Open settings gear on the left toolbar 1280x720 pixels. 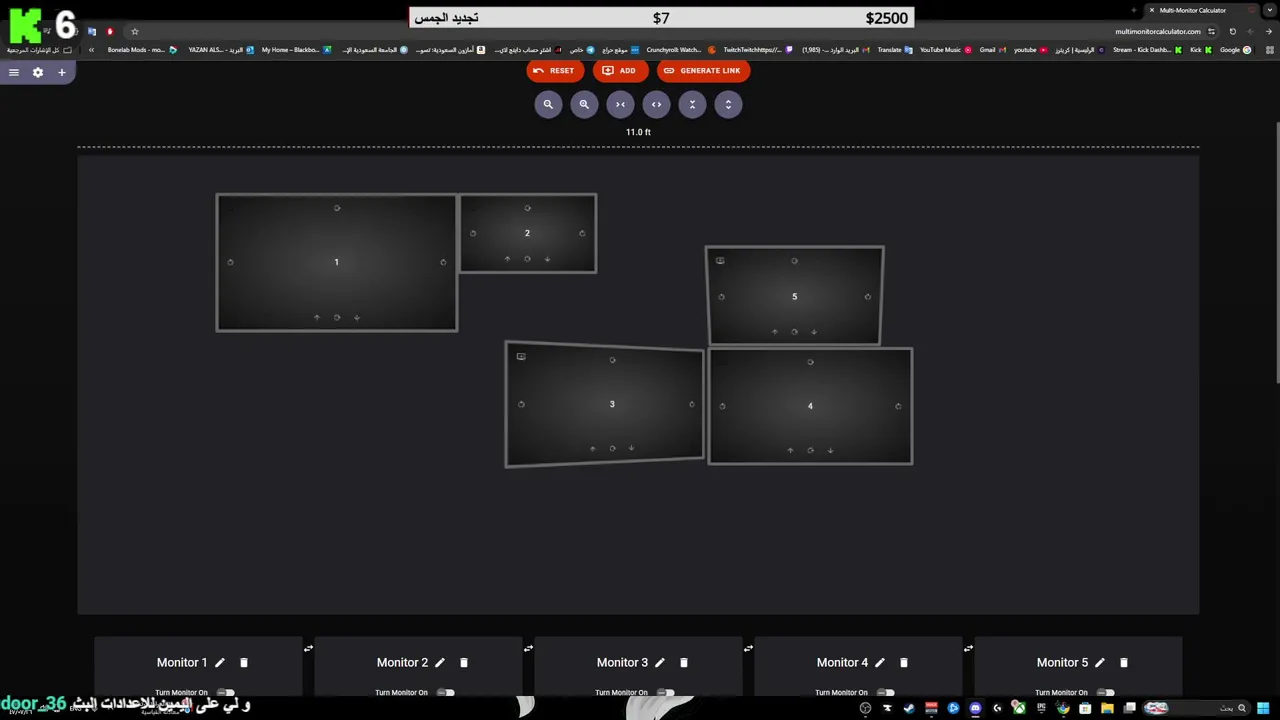[38, 72]
